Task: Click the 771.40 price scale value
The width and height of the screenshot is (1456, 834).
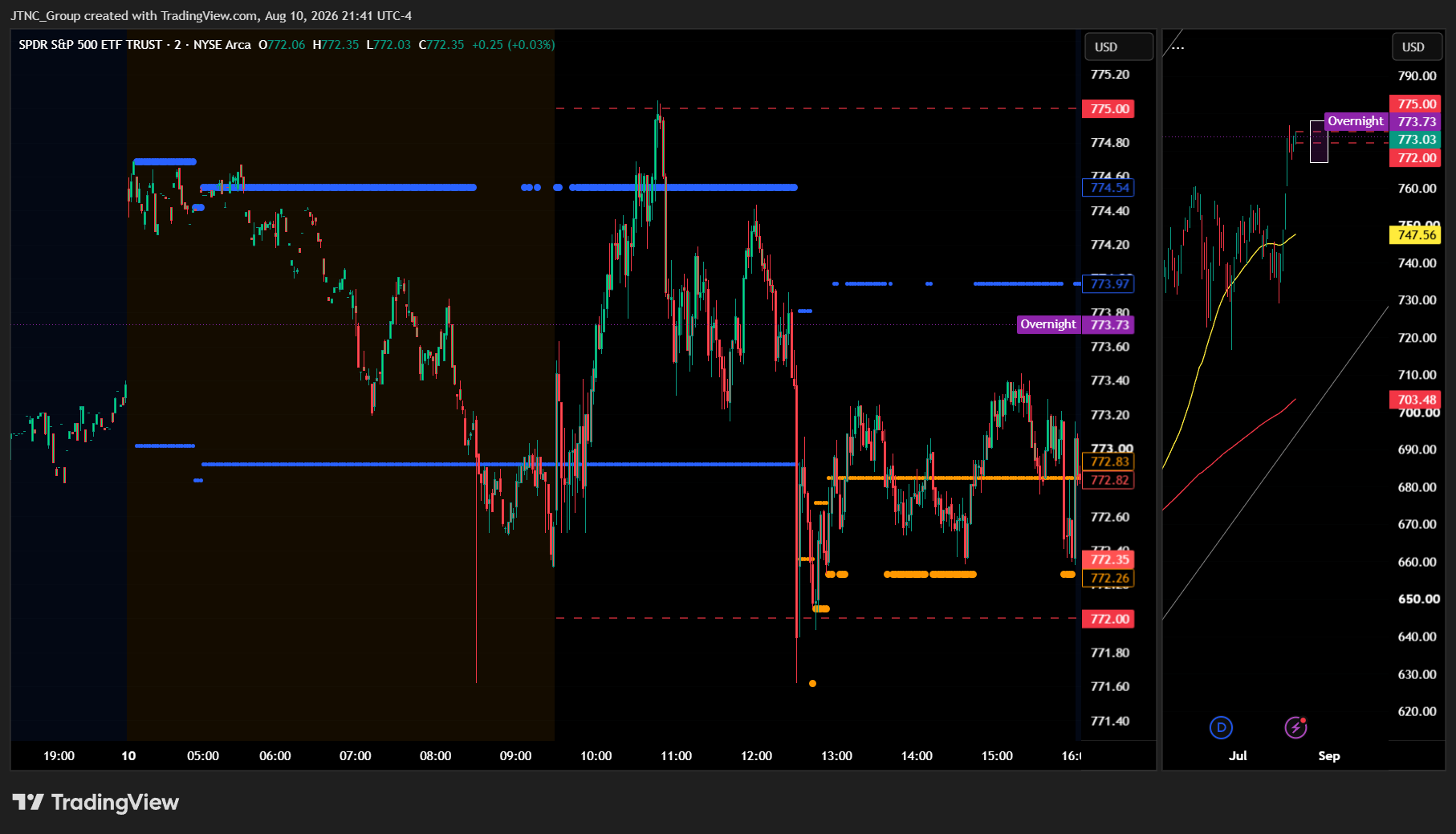Action: [x=1110, y=721]
